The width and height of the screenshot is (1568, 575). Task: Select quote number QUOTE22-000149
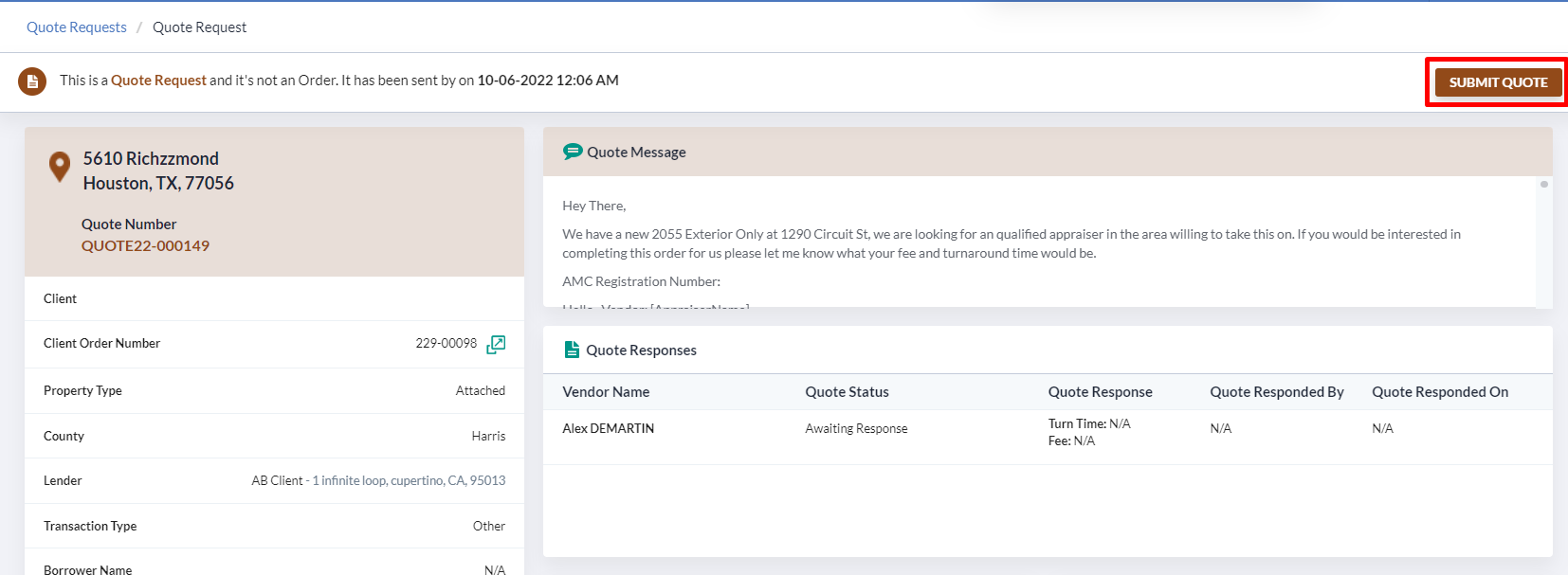pos(145,245)
